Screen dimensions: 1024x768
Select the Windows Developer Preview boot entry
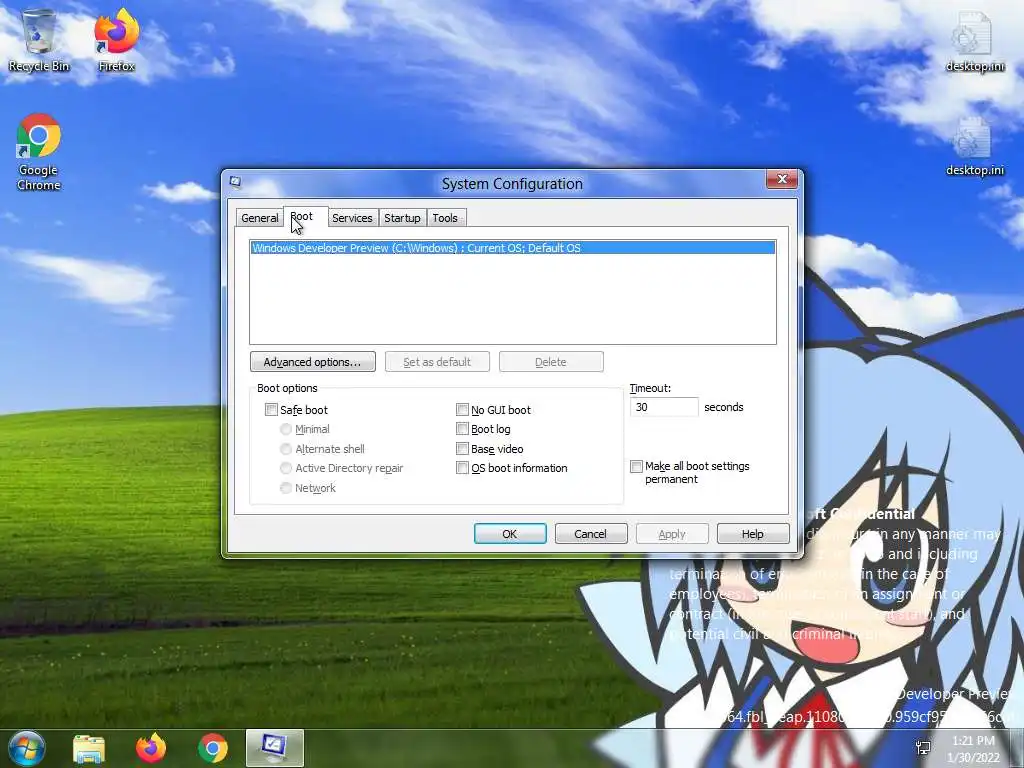[513, 248]
